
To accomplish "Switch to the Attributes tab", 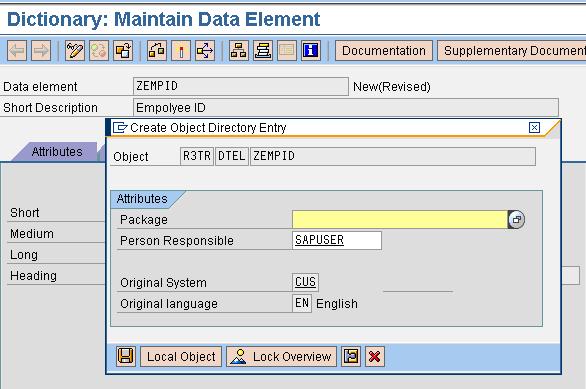I will 57,152.
